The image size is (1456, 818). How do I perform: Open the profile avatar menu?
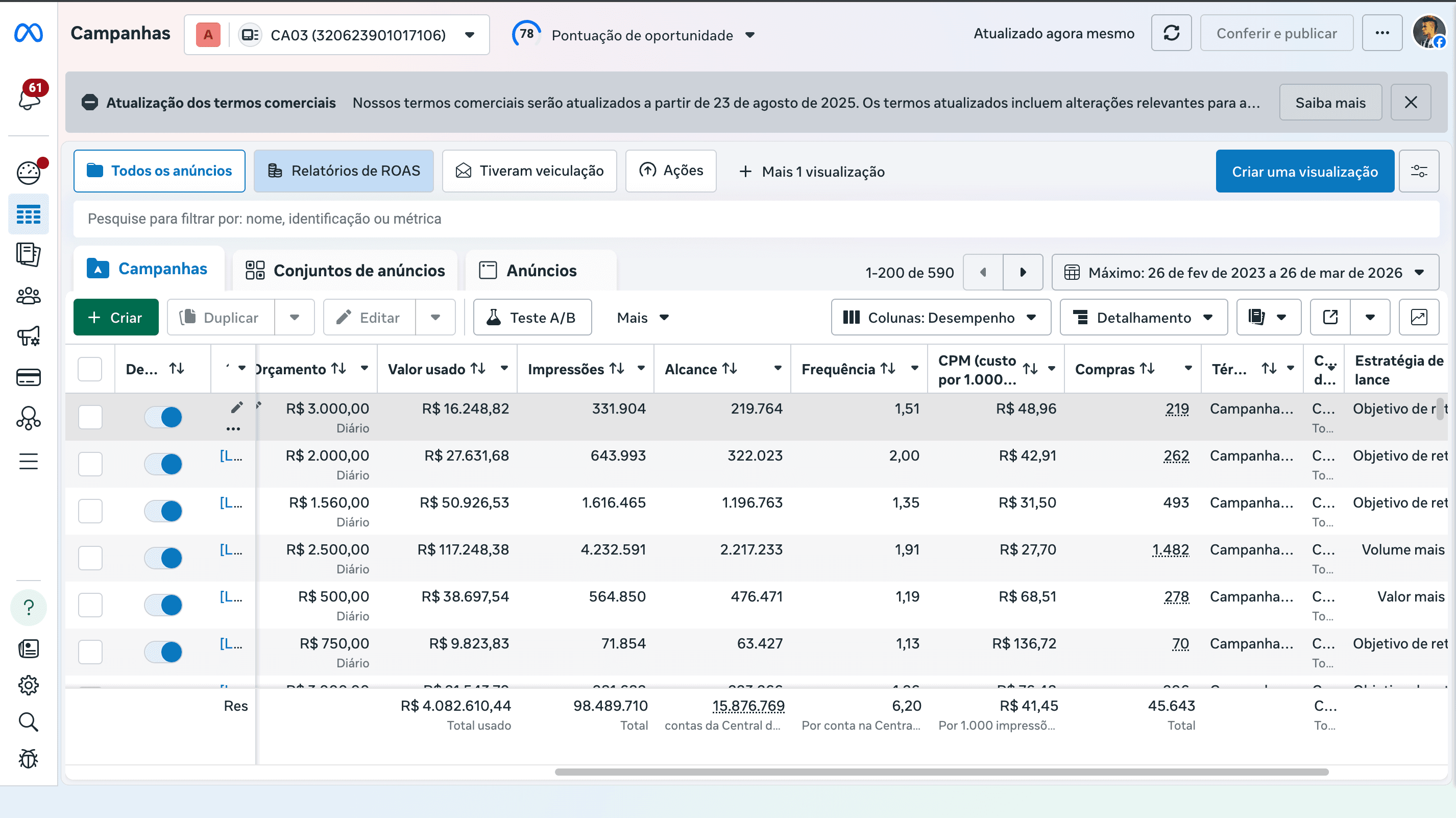(1429, 32)
